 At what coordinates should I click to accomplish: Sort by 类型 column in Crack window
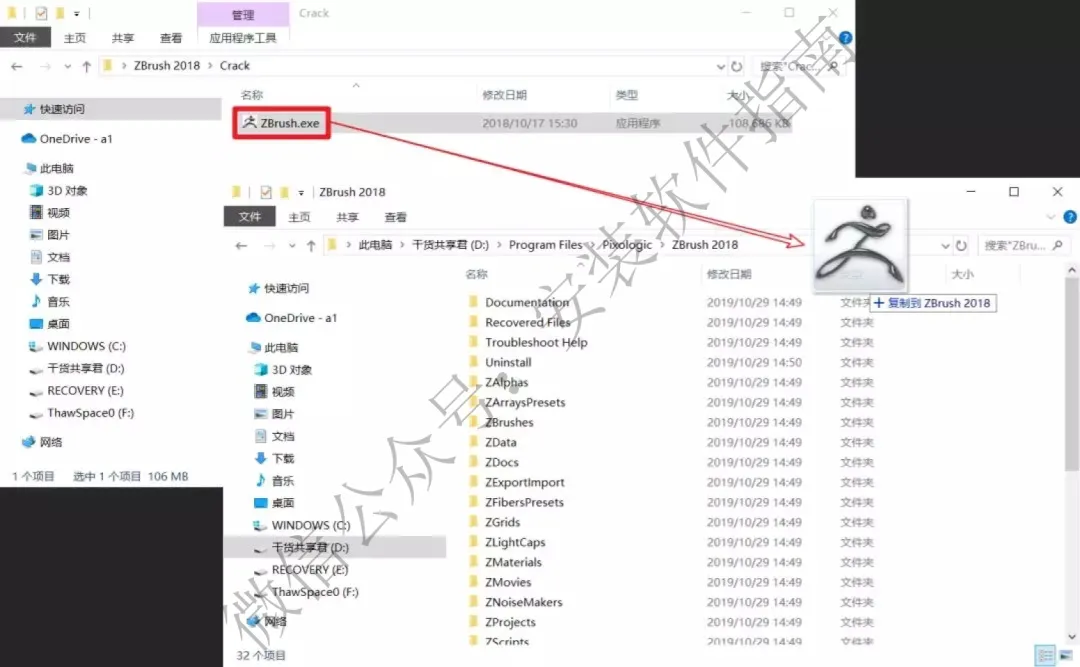tap(626, 95)
